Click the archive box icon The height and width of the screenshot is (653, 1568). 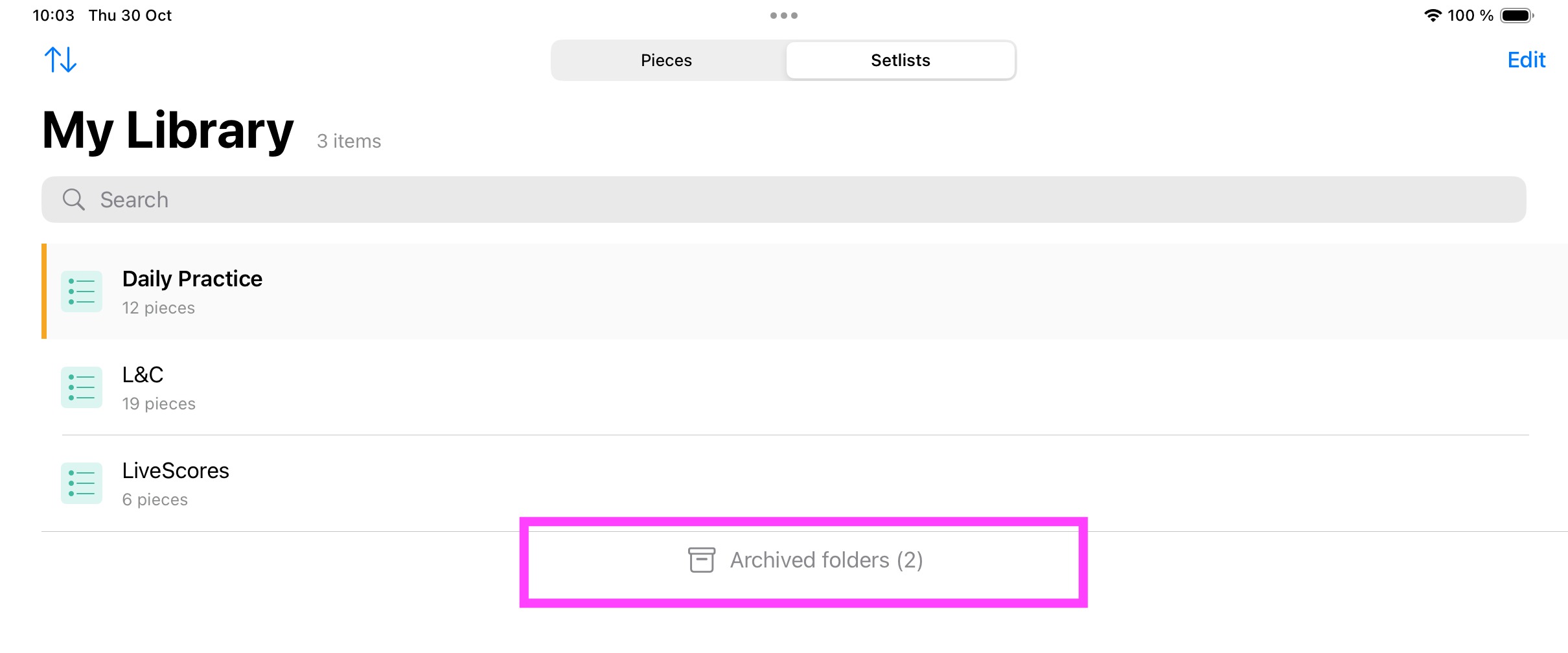[x=702, y=560]
